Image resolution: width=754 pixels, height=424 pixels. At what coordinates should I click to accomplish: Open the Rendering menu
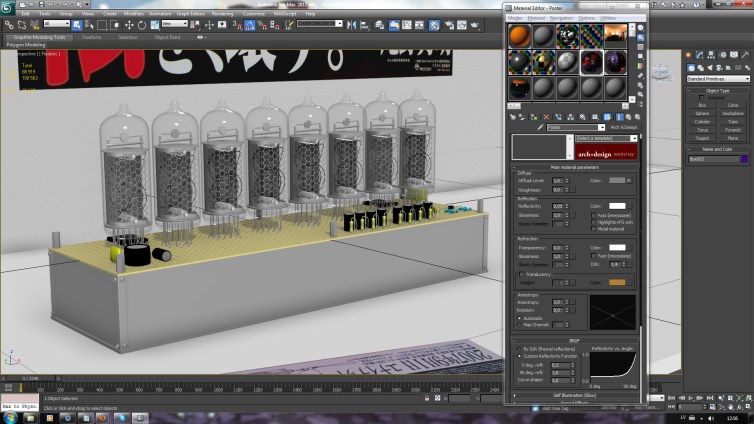click(x=222, y=14)
